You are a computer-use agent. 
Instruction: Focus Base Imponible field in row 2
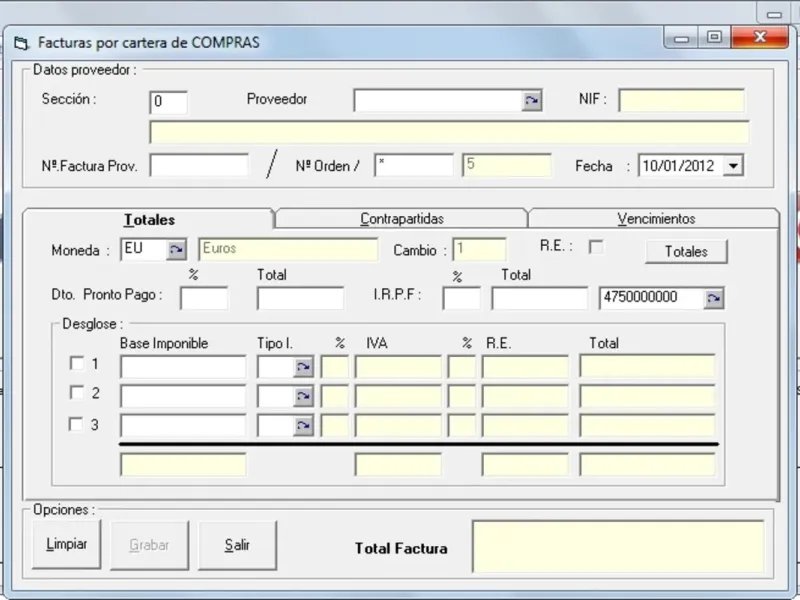[x=183, y=396]
